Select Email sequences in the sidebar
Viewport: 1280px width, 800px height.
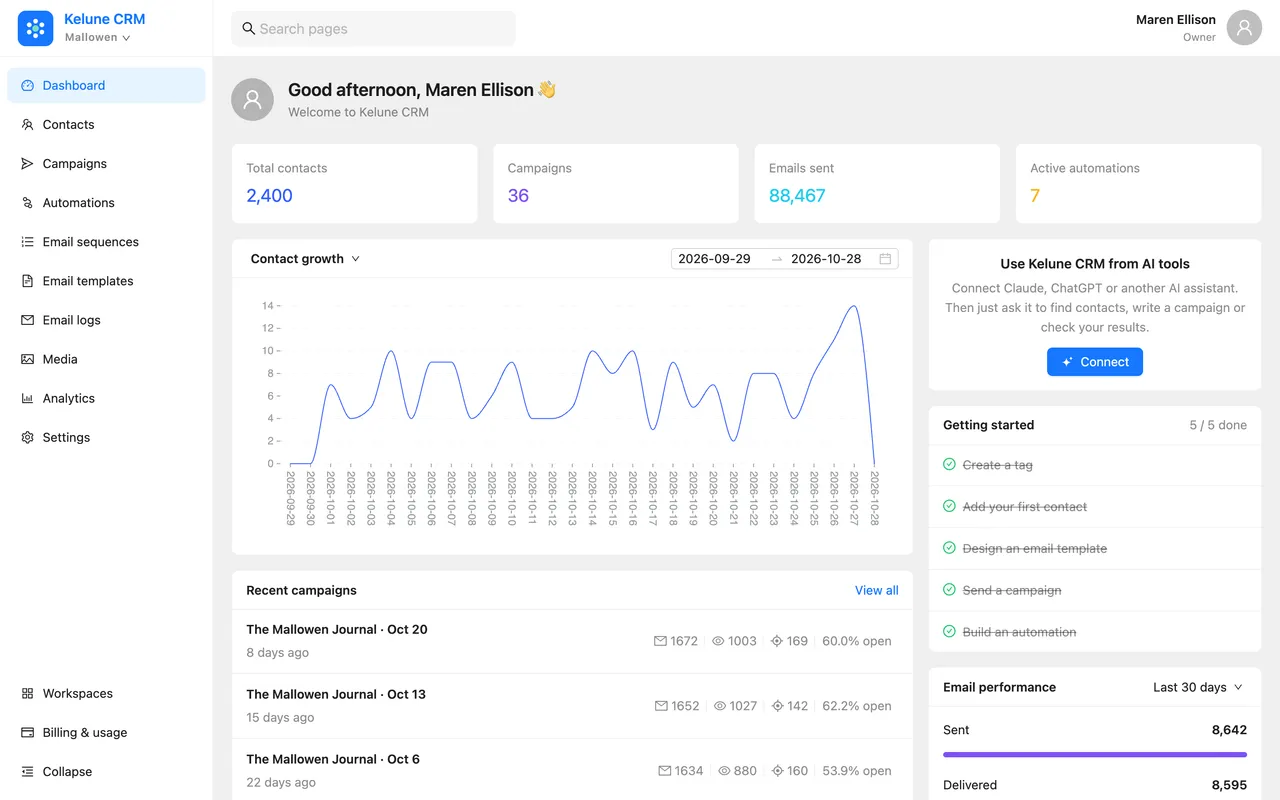coord(106,242)
